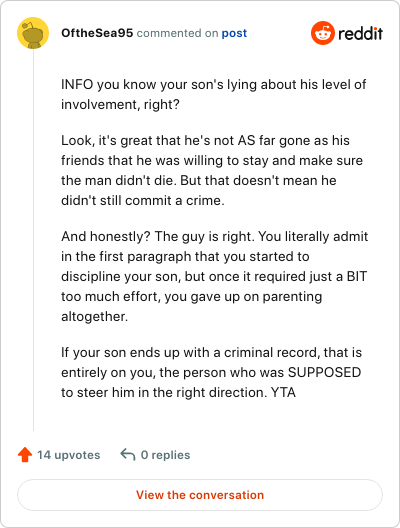400x528 pixels.
Task: Click the OftheSea95 yellow avatar icon
Action: [x=33, y=33]
